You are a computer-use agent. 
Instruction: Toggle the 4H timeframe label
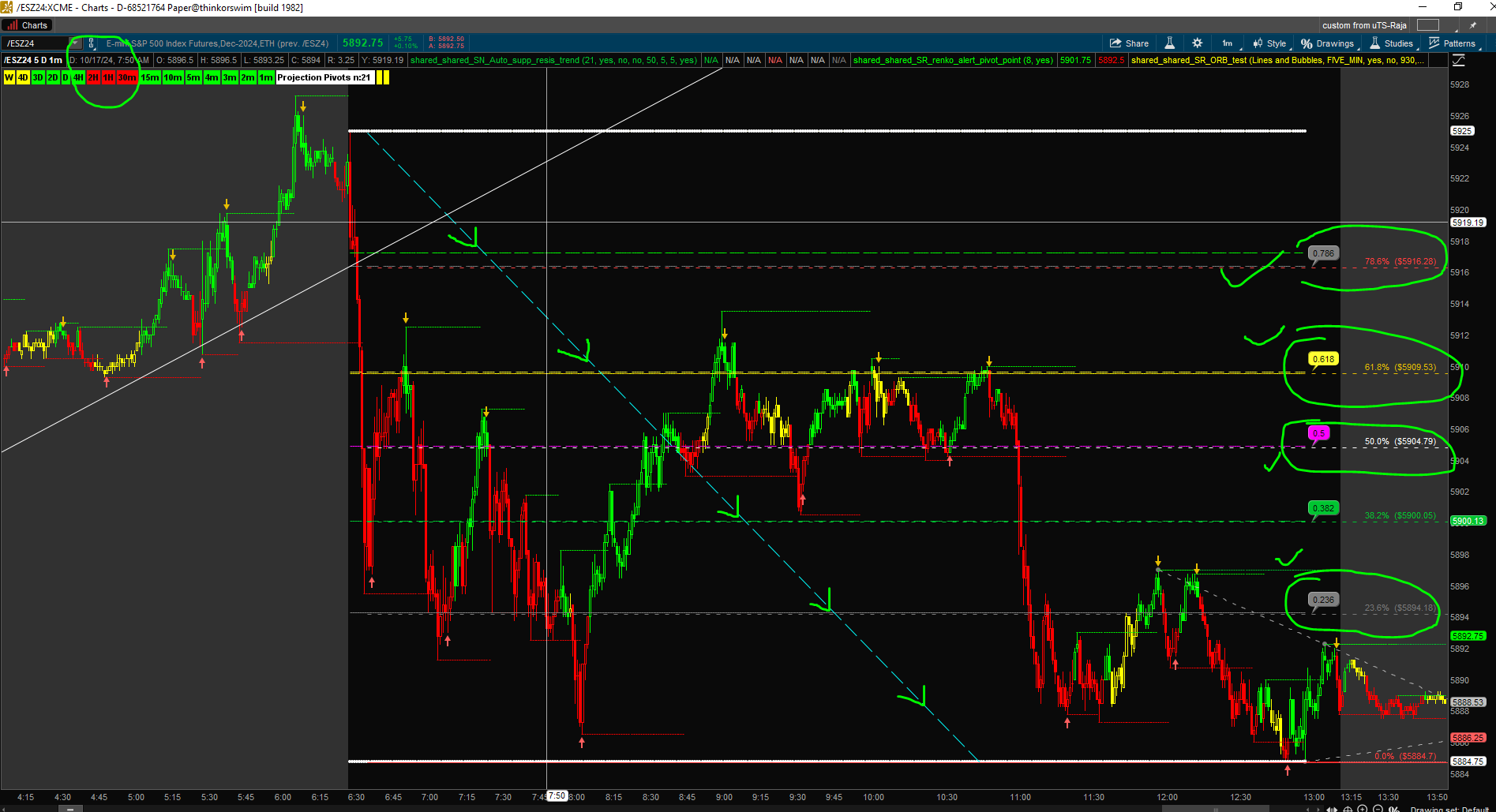78,77
